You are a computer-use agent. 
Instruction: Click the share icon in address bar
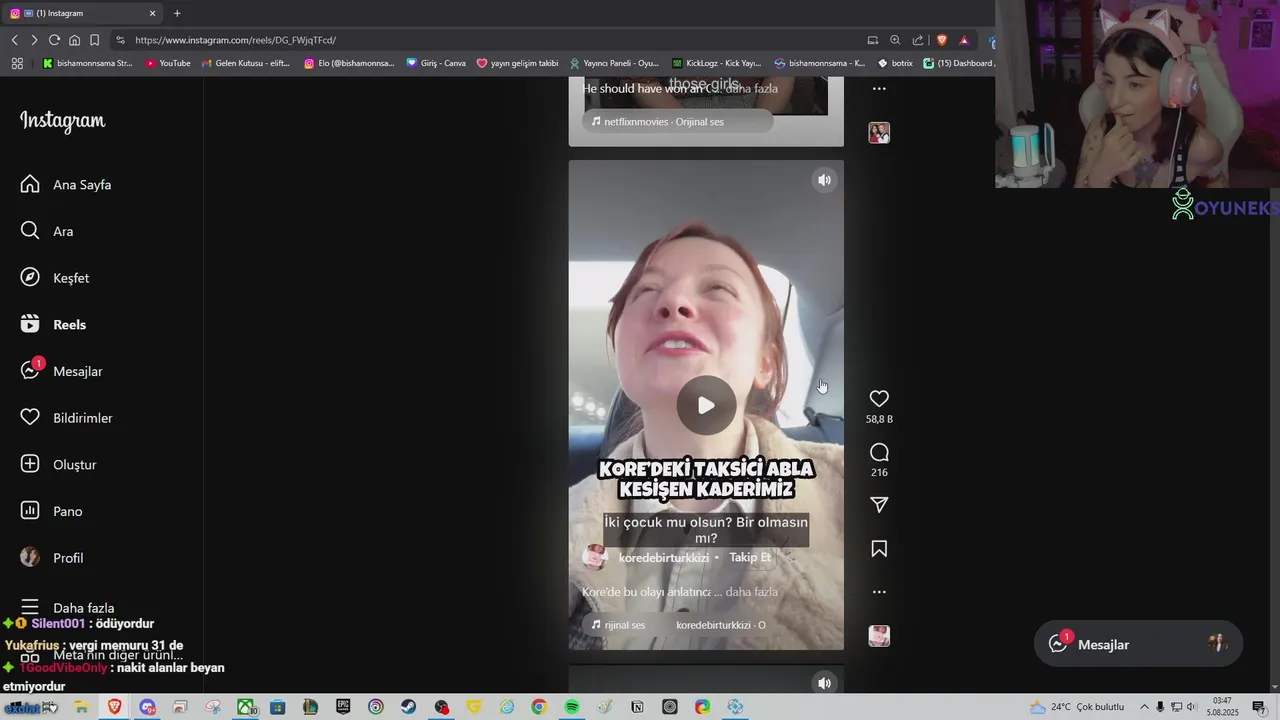click(918, 40)
